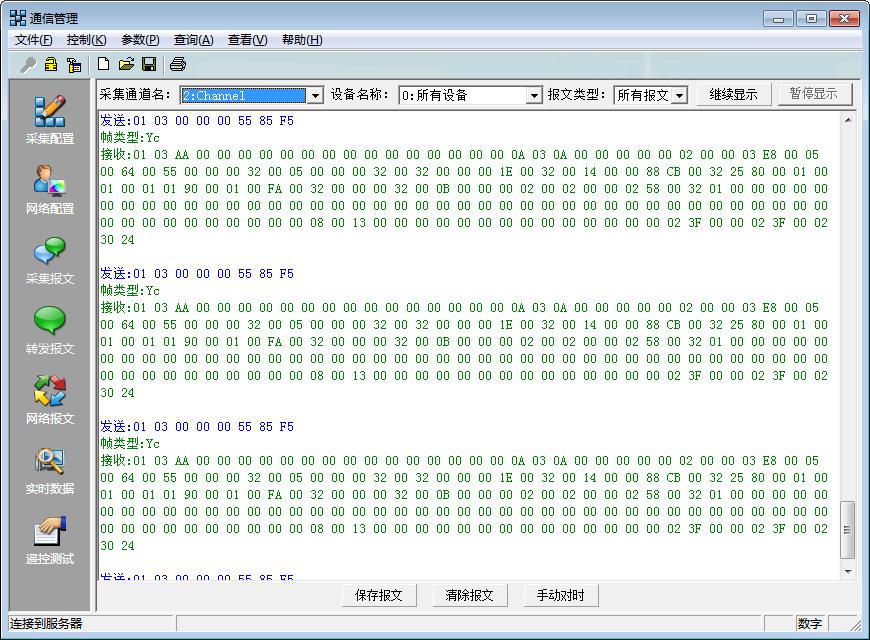Click the tree-structure icon in toolbar
The image size is (870, 640).
tap(74, 65)
